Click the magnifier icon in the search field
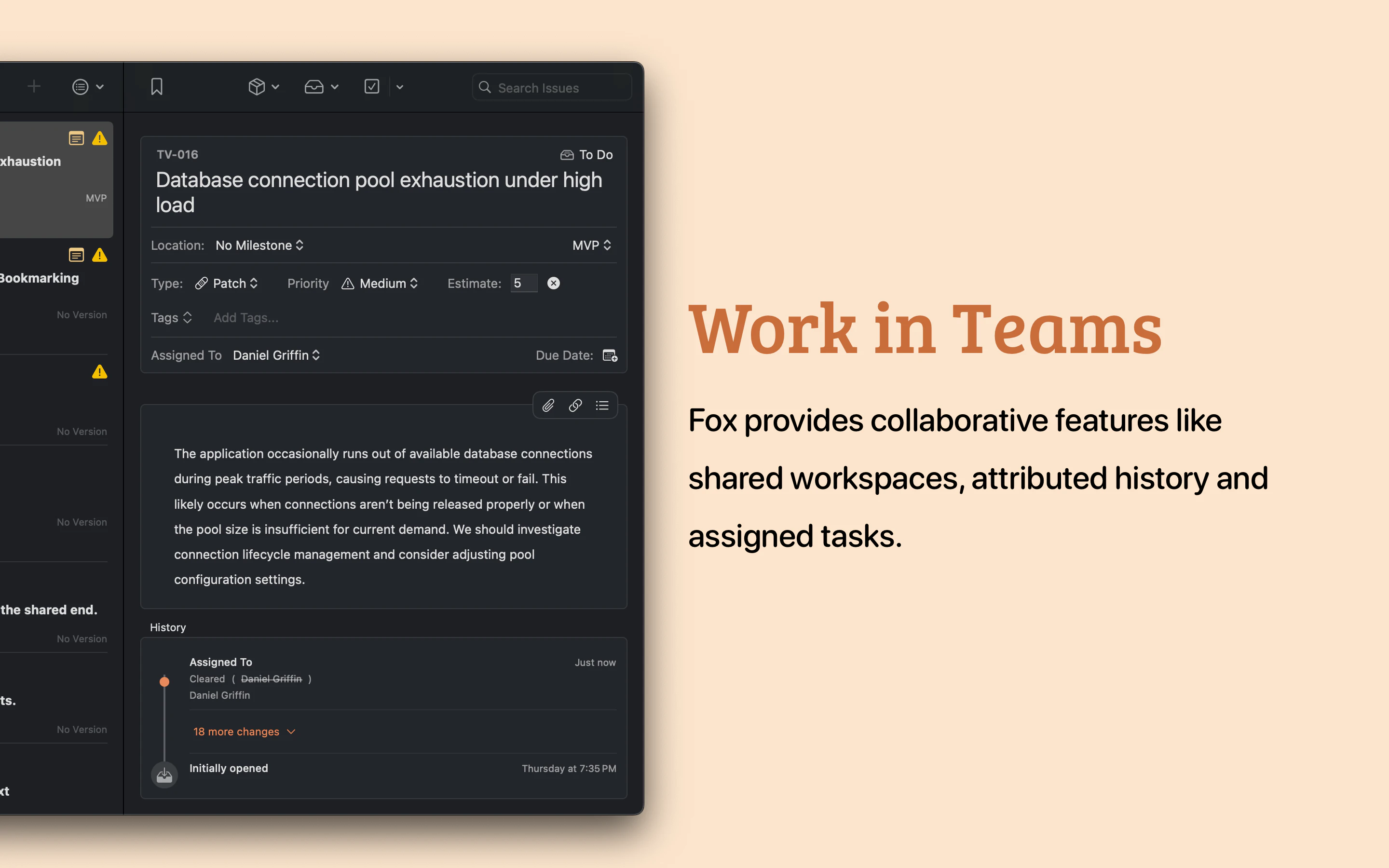This screenshot has height=868, width=1389. pos(485,87)
